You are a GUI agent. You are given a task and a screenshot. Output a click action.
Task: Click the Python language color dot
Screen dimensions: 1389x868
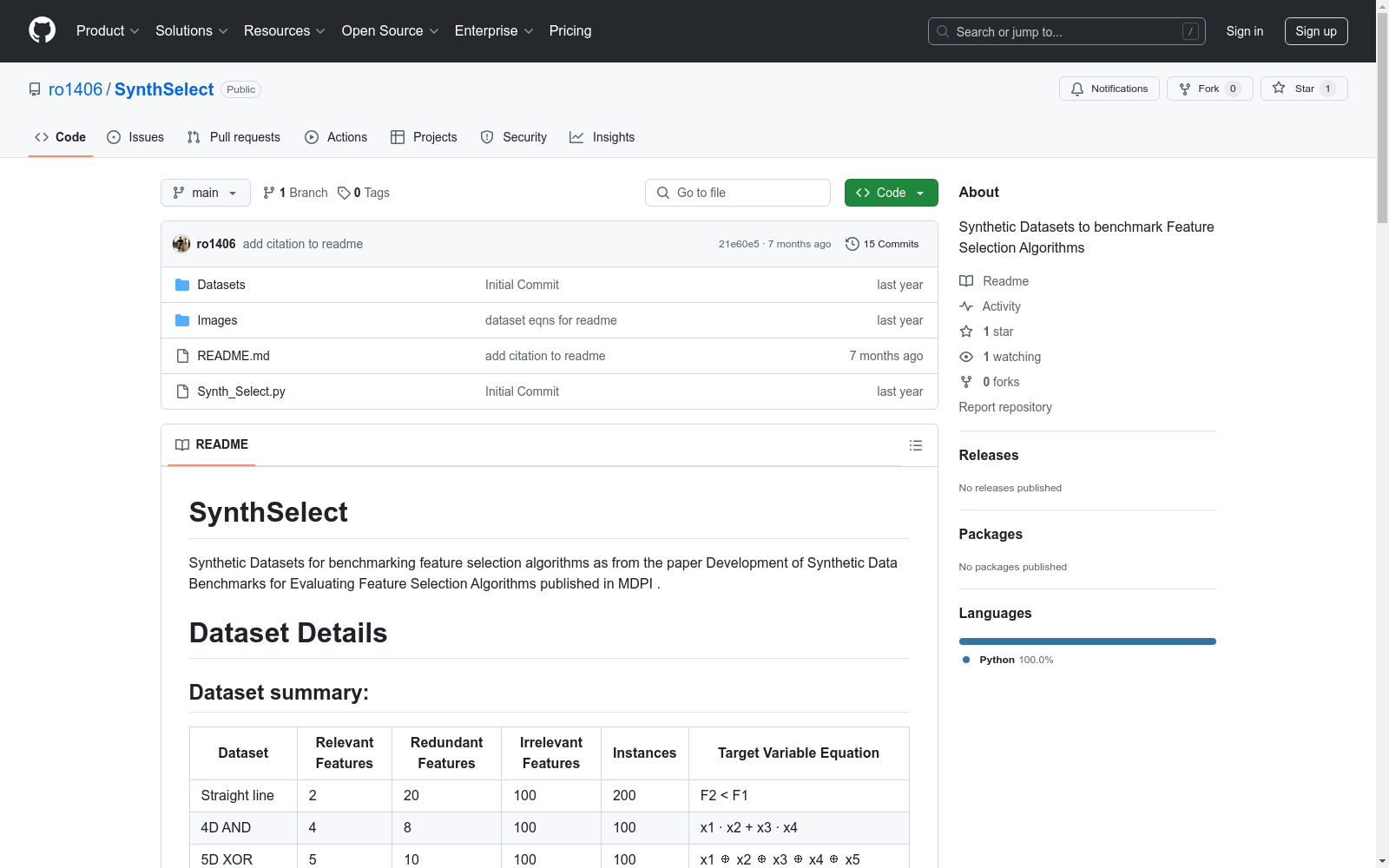[x=966, y=660]
